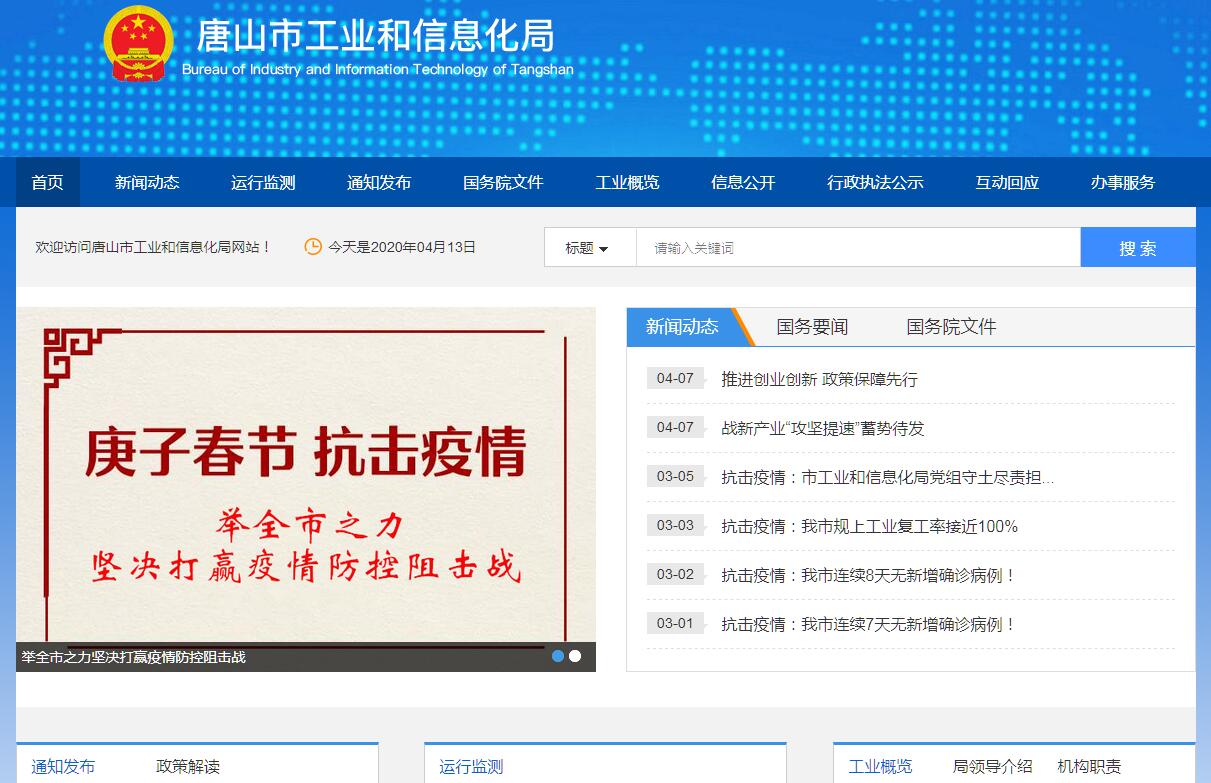Switch to the 国务要闻 tab
Image resolution: width=1211 pixels, height=783 pixels.
pyautogui.click(x=812, y=327)
